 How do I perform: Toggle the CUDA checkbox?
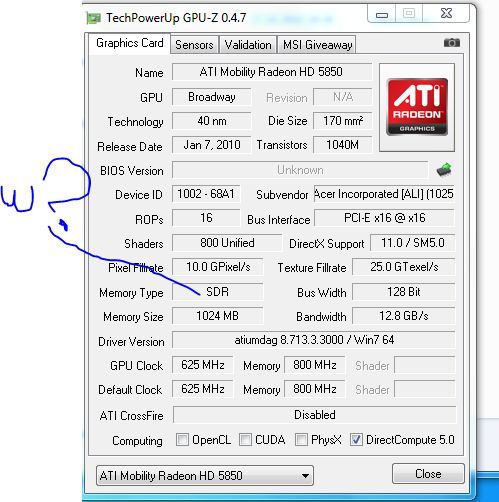tap(245, 439)
